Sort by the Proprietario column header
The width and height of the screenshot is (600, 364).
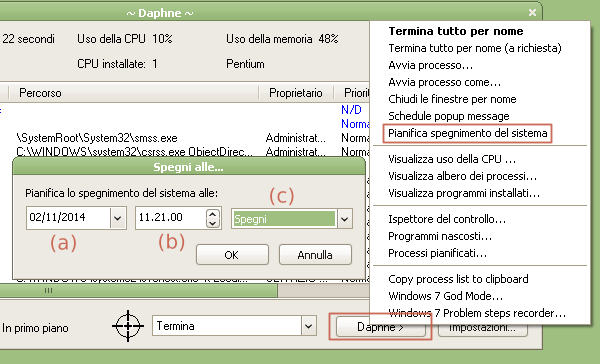296,93
